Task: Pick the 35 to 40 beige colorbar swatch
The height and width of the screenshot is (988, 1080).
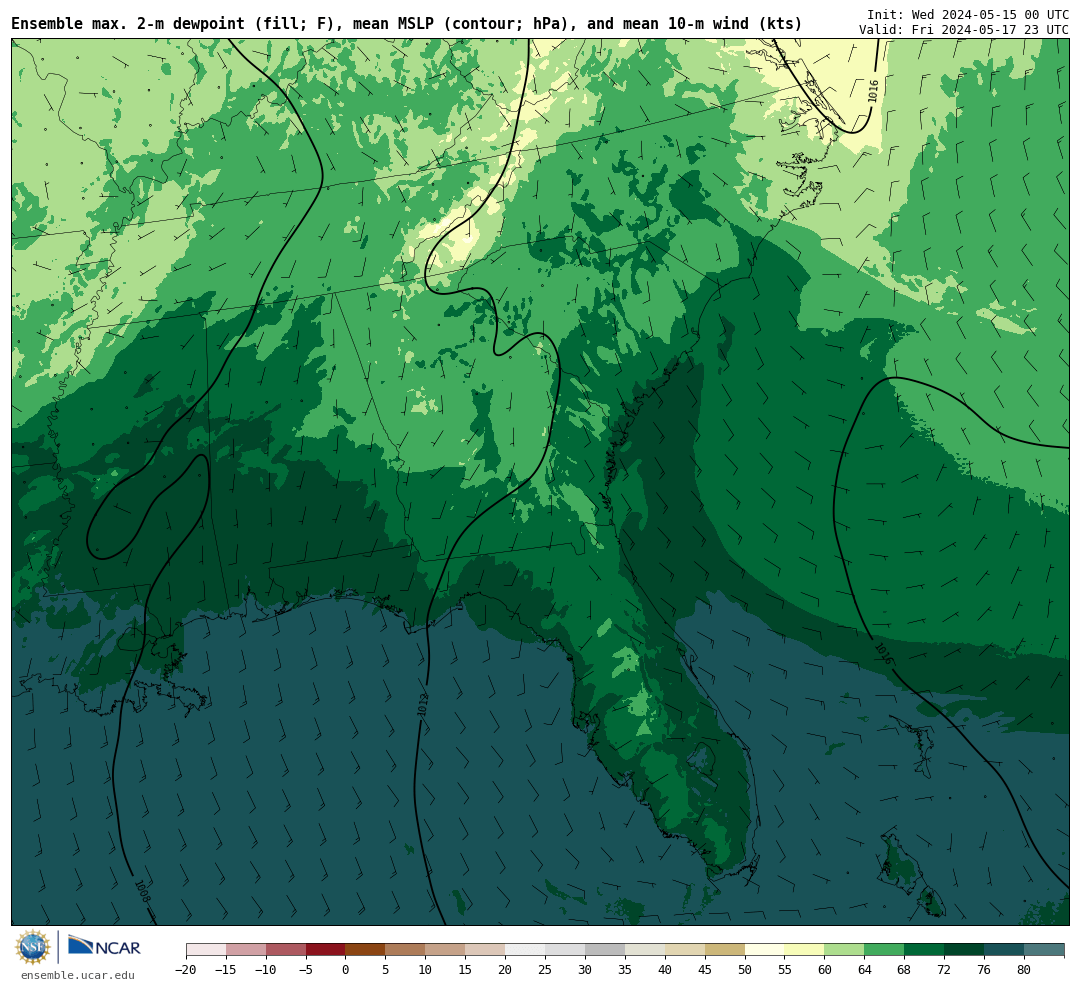Action: (645, 949)
